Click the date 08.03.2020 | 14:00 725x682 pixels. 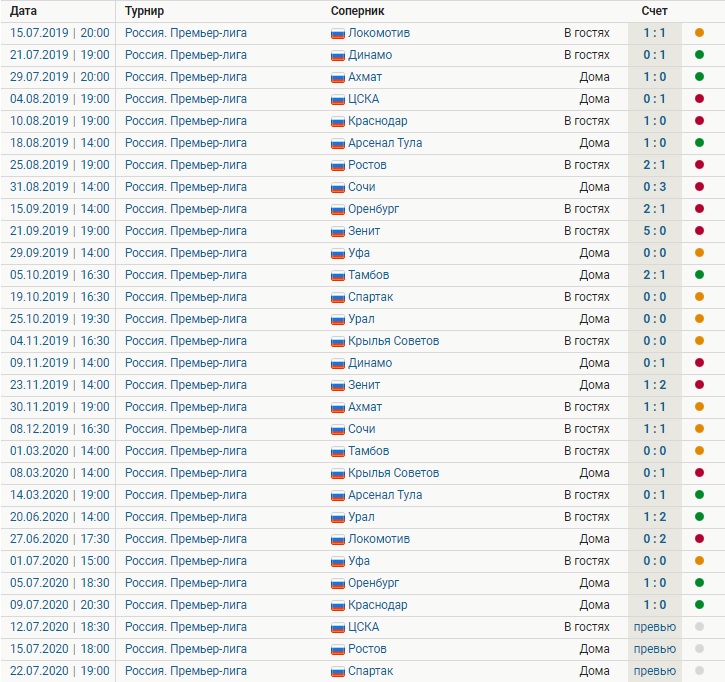pos(60,473)
